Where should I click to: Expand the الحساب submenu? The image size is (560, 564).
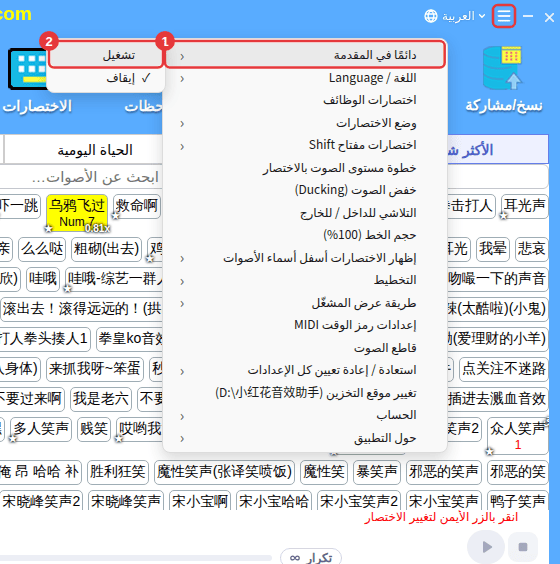tap(305, 415)
